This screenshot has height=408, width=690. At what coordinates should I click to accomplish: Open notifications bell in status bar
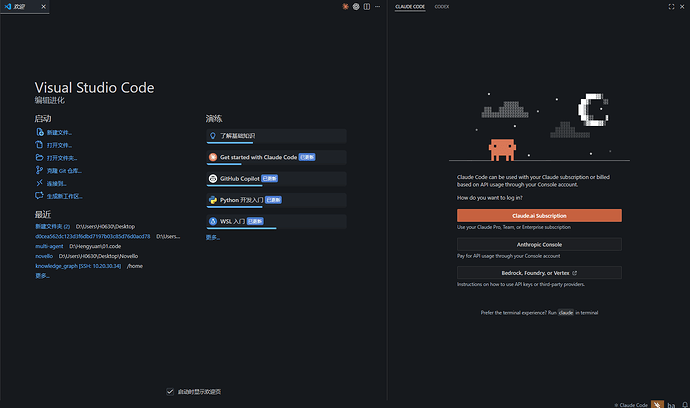click(685, 404)
